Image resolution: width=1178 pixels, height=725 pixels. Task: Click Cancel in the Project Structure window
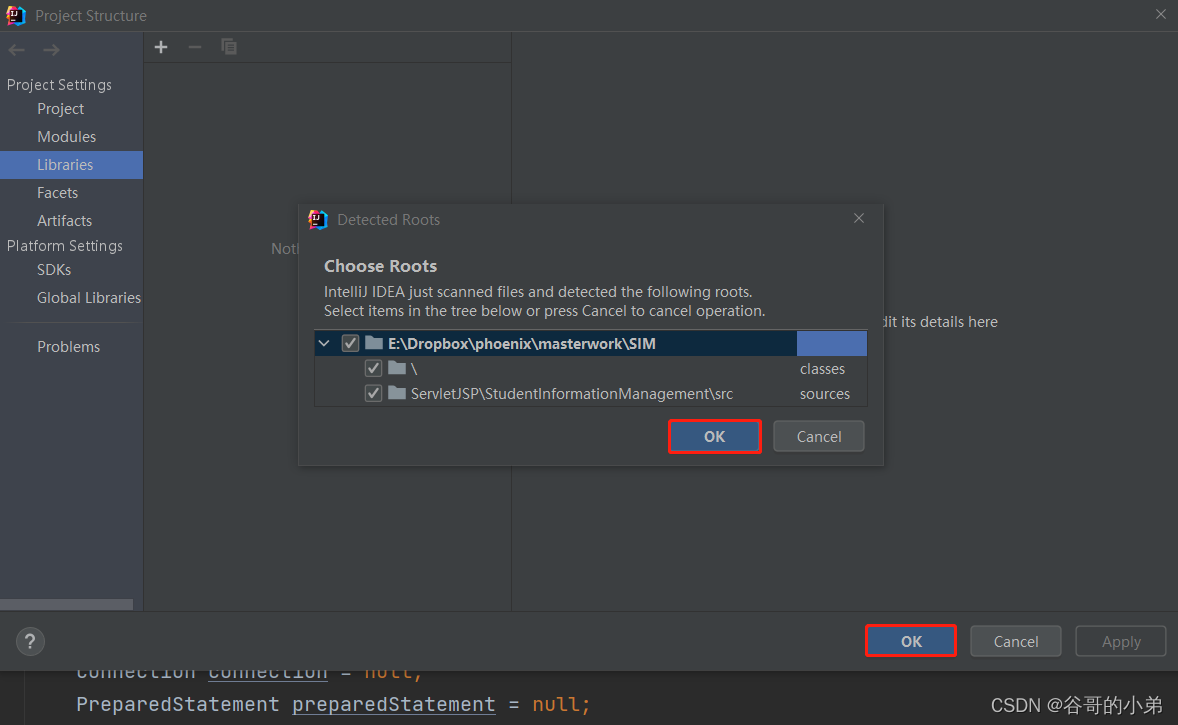tap(1016, 641)
